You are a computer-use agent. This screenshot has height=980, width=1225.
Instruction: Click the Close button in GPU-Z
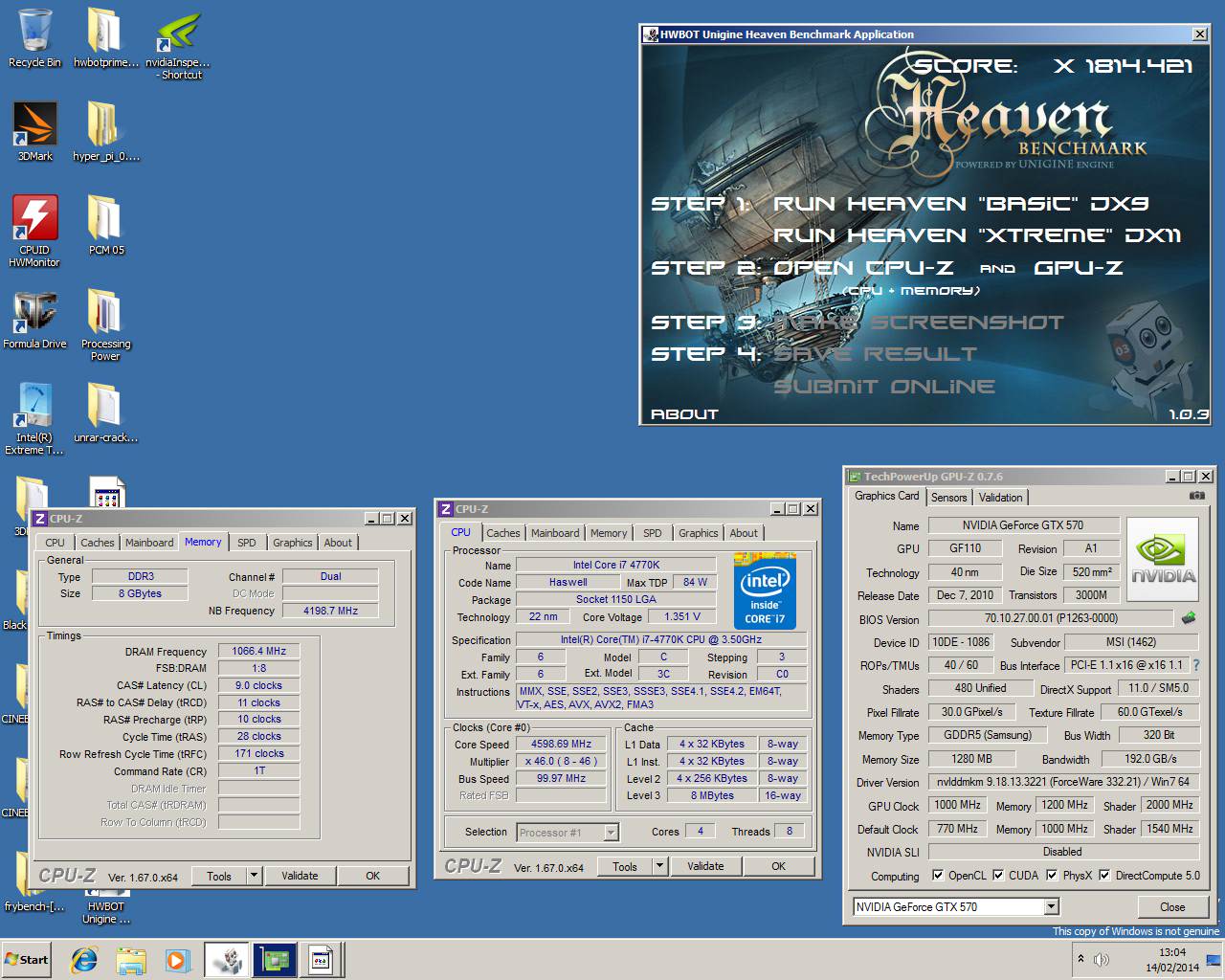point(1172,906)
